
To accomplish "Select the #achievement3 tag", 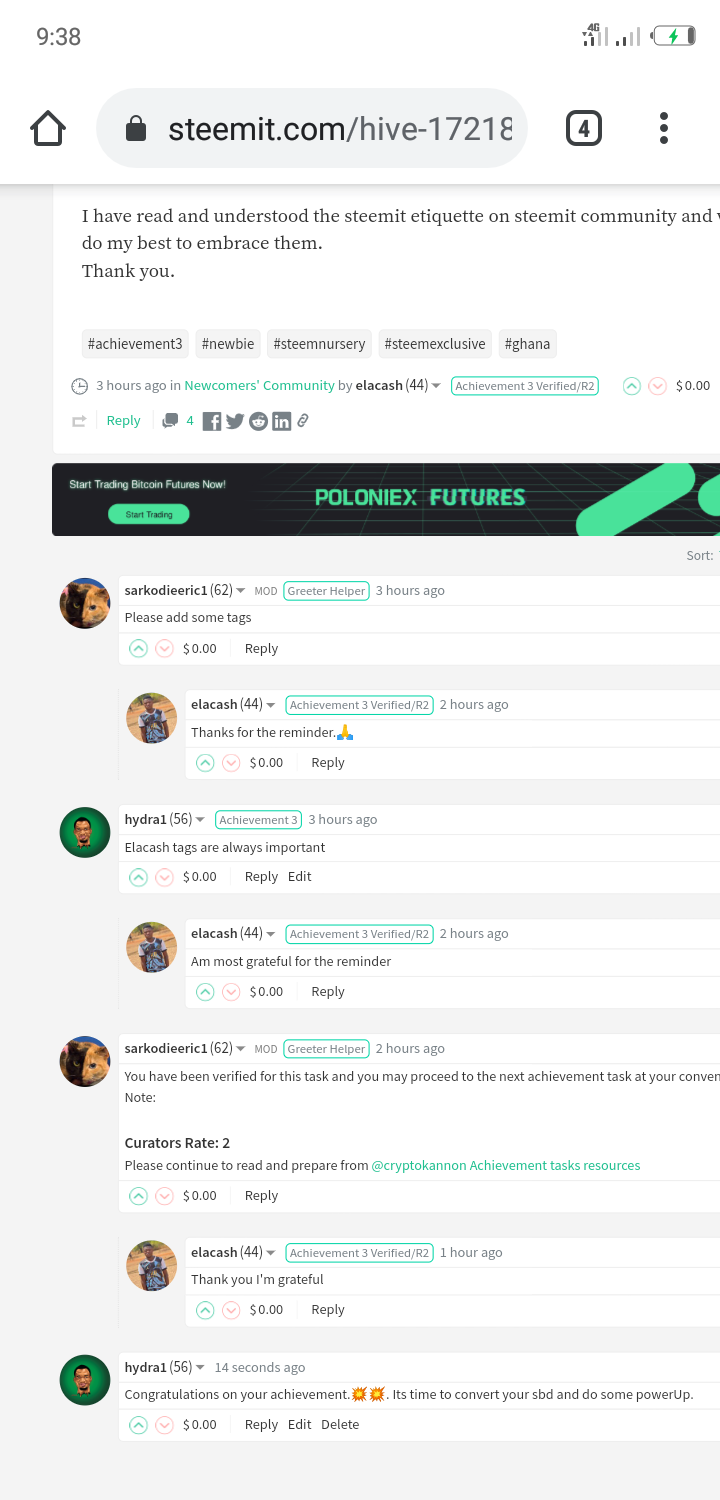I will (135, 344).
